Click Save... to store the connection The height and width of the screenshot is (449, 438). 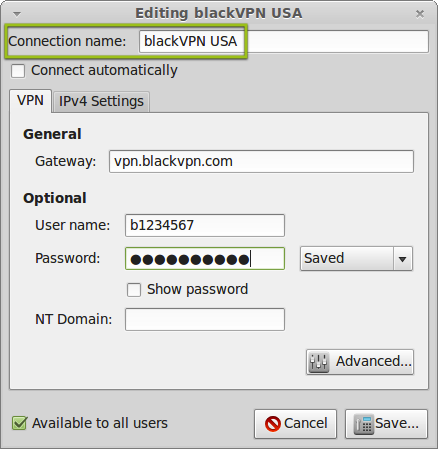tap(386, 424)
